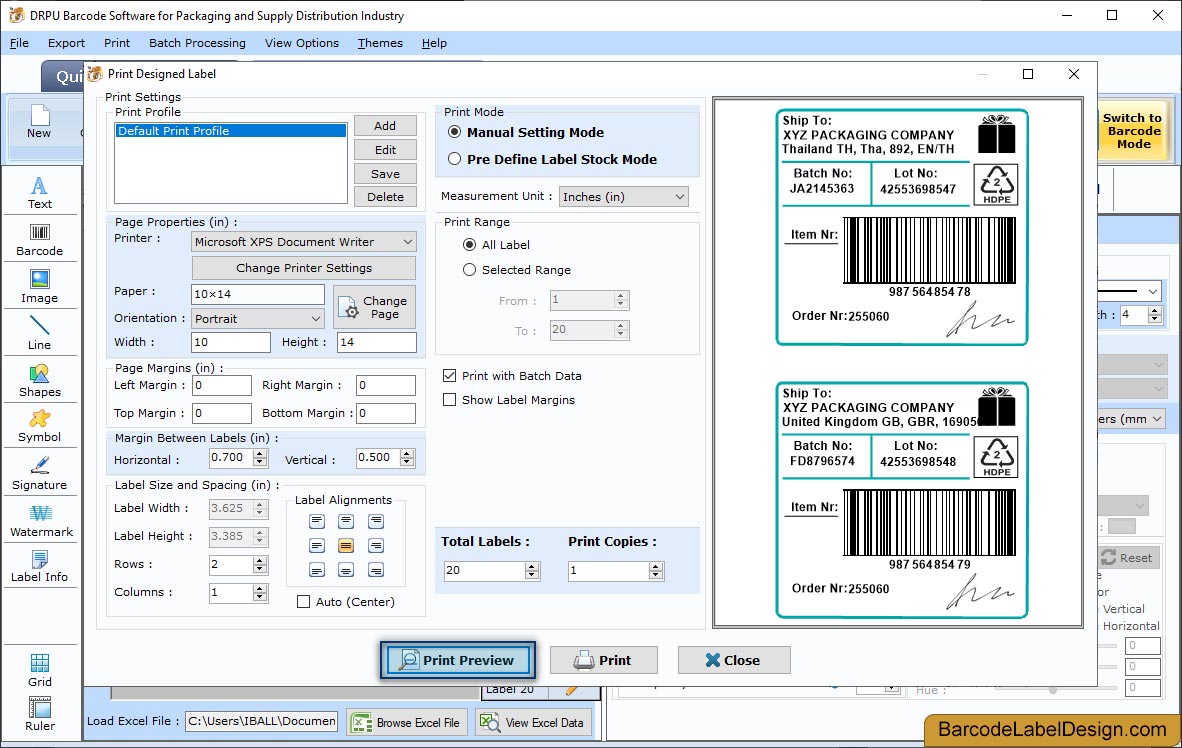Choose bottom-center label alignment icon
This screenshot has width=1182, height=748.
[346, 570]
